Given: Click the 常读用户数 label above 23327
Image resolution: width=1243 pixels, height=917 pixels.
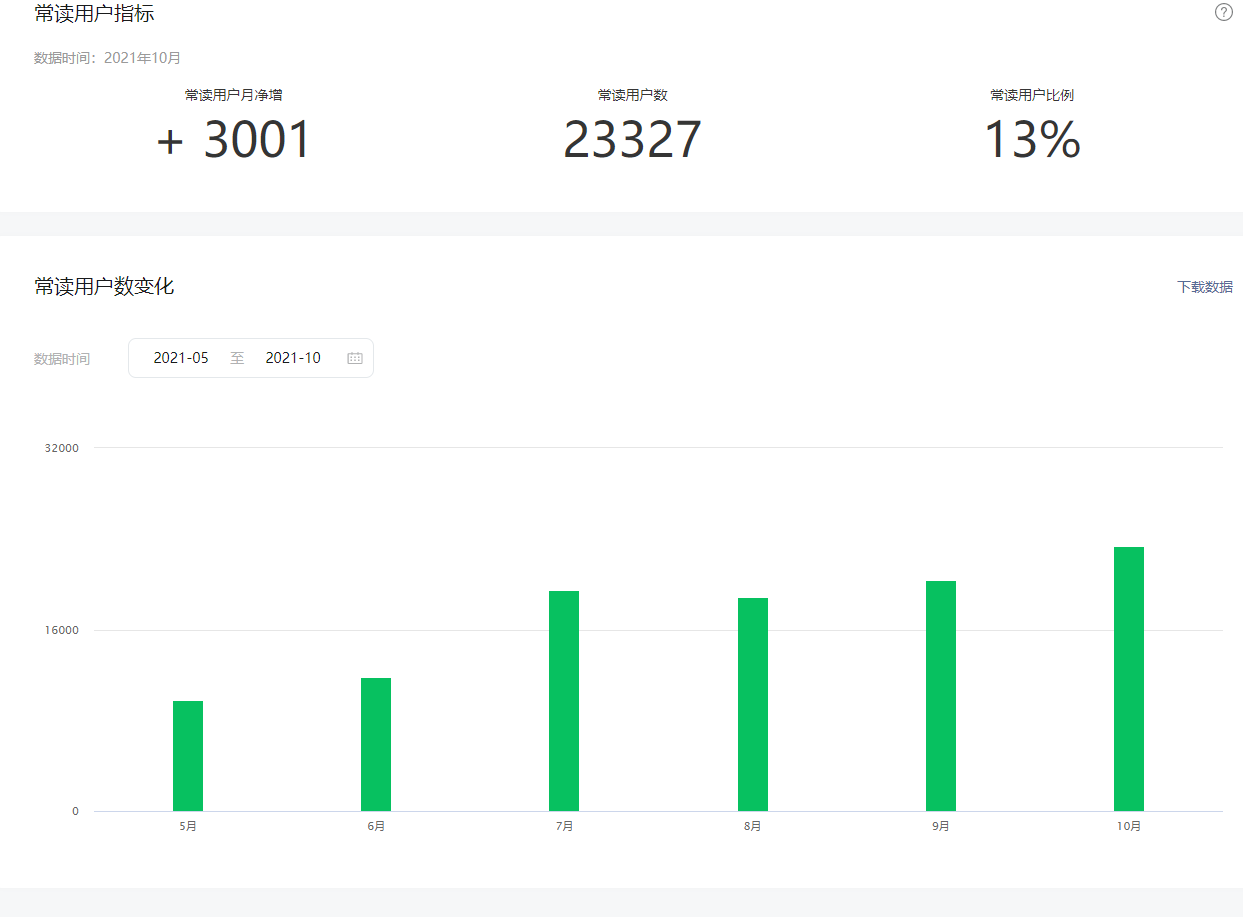Looking at the screenshot, I should tap(633, 95).
